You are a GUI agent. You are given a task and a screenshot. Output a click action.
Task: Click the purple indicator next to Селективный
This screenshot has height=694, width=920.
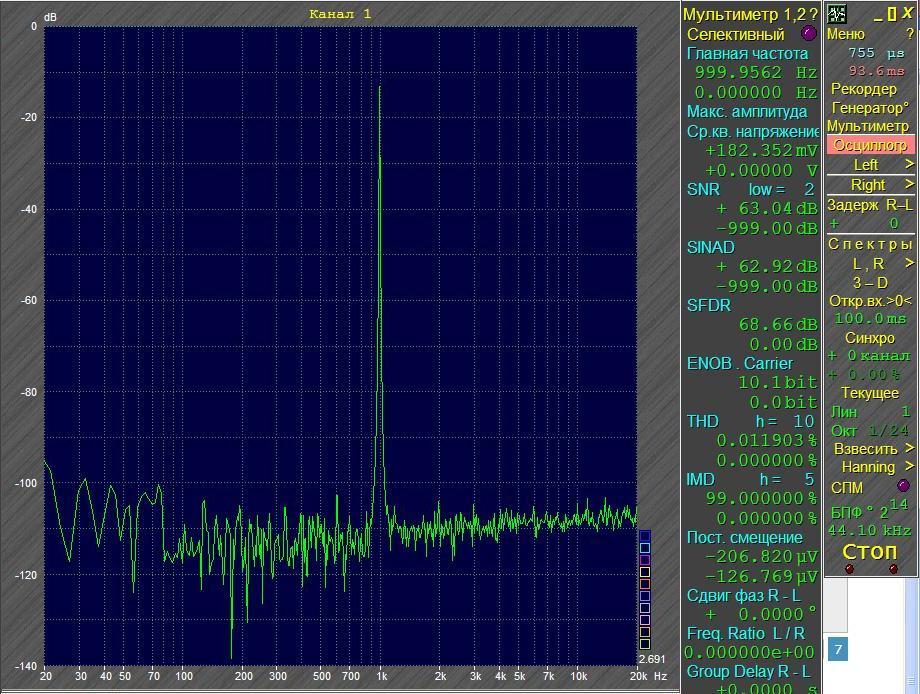click(x=809, y=33)
